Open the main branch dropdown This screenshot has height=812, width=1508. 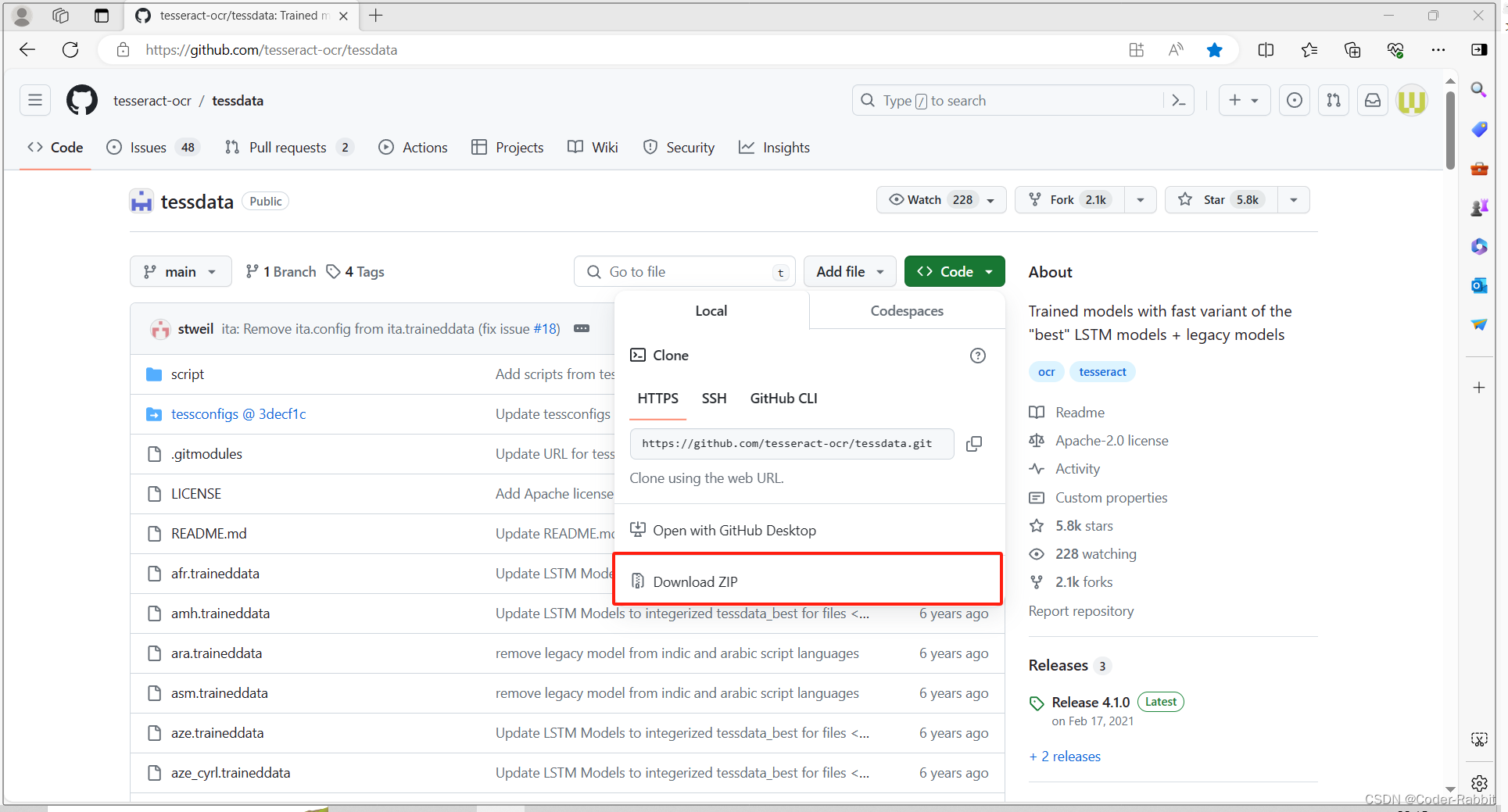click(181, 272)
